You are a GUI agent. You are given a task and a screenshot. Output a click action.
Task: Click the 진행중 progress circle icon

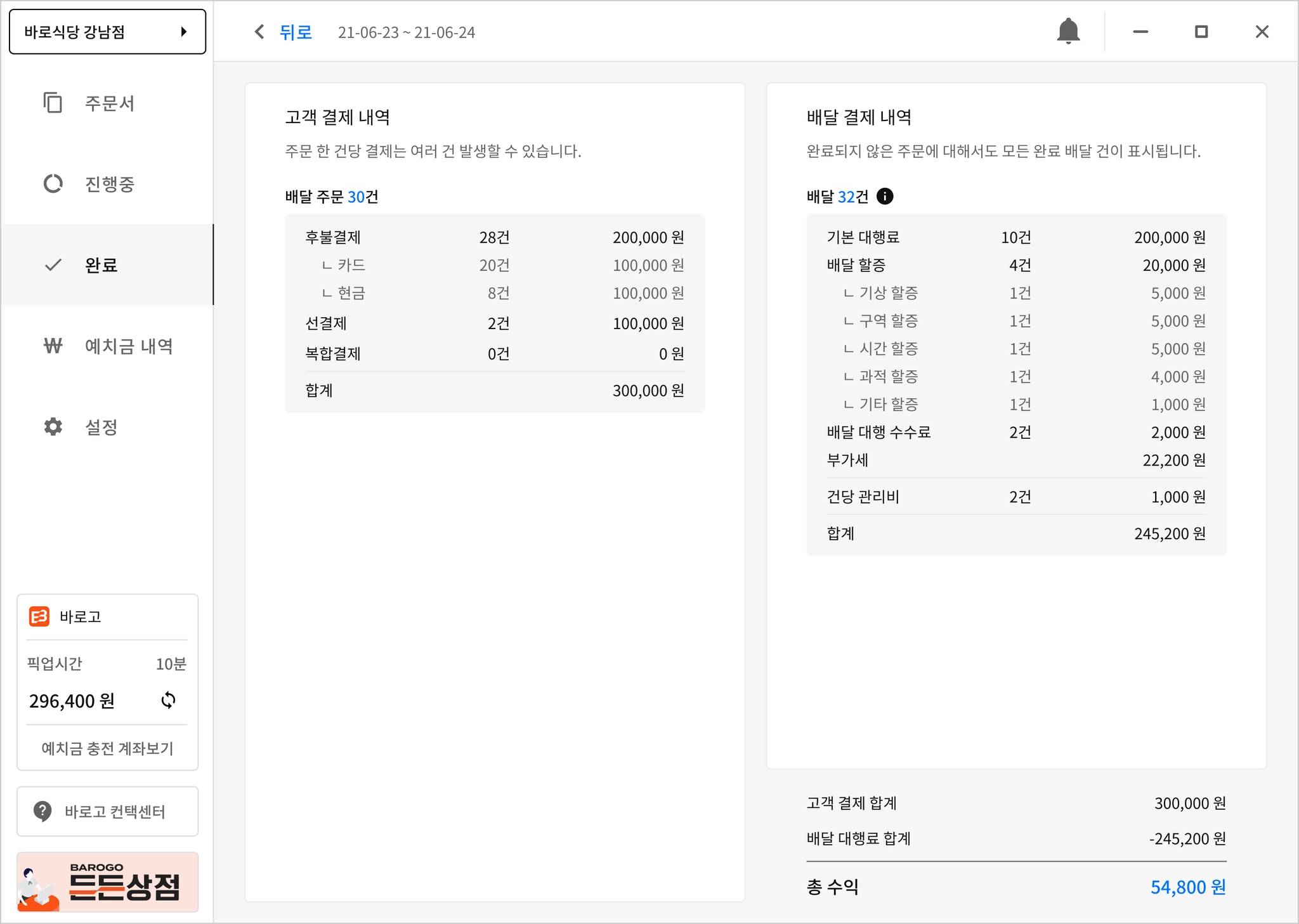point(53,184)
